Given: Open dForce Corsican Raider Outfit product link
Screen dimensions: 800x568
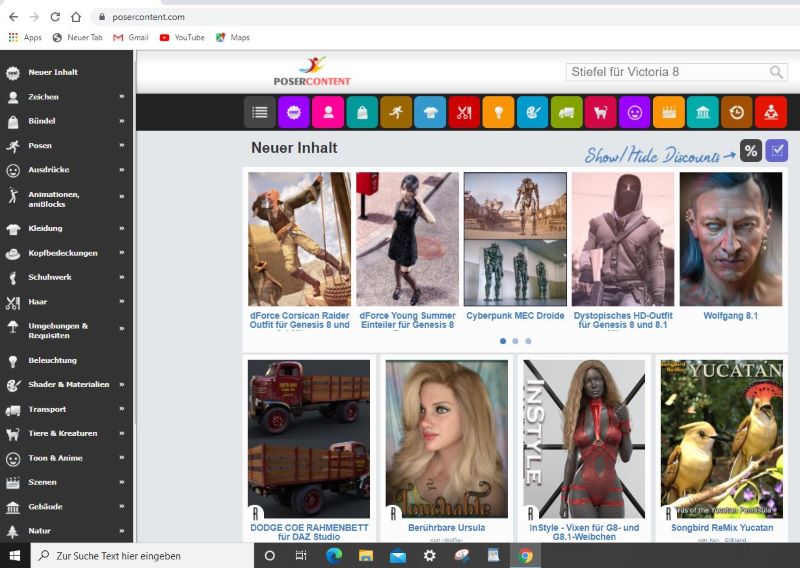Looking at the screenshot, I should [299, 320].
